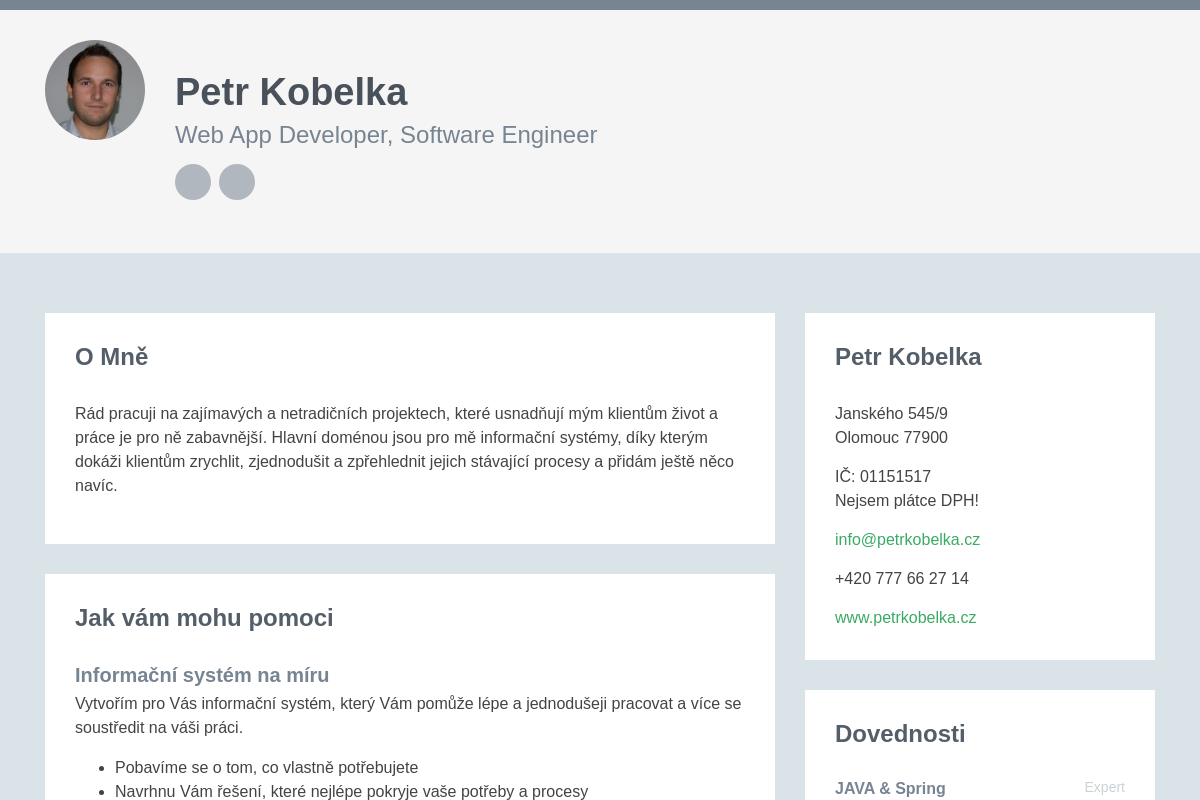Click the 'Dovednosti' section heading
Image resolution: width=1200 pixels, height=800 pixels.
(900, 734)
